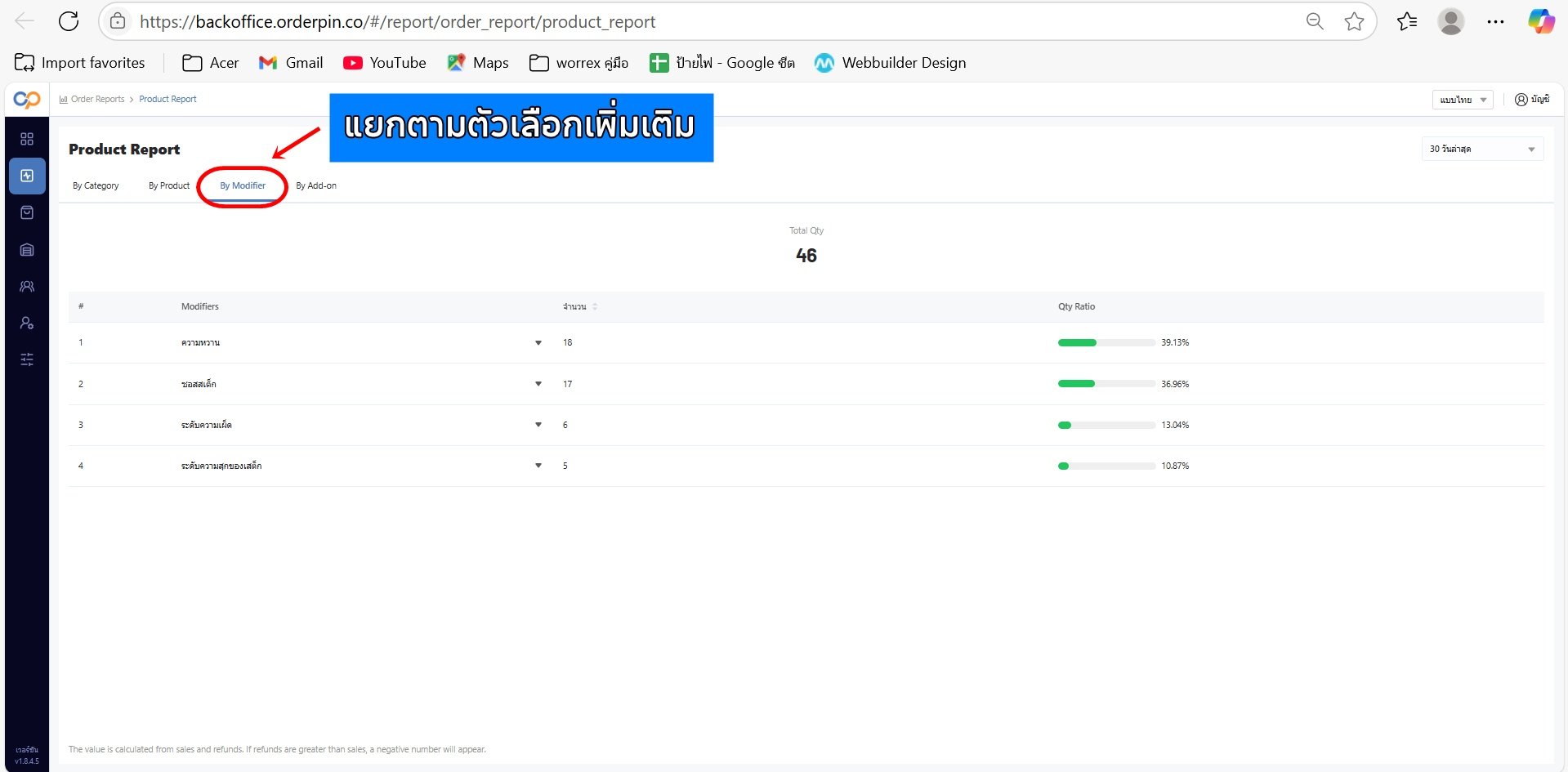Open the browser favorites list icon
The height and width of the screenshot is (772, 1568).
click(x=1407, y=21)
